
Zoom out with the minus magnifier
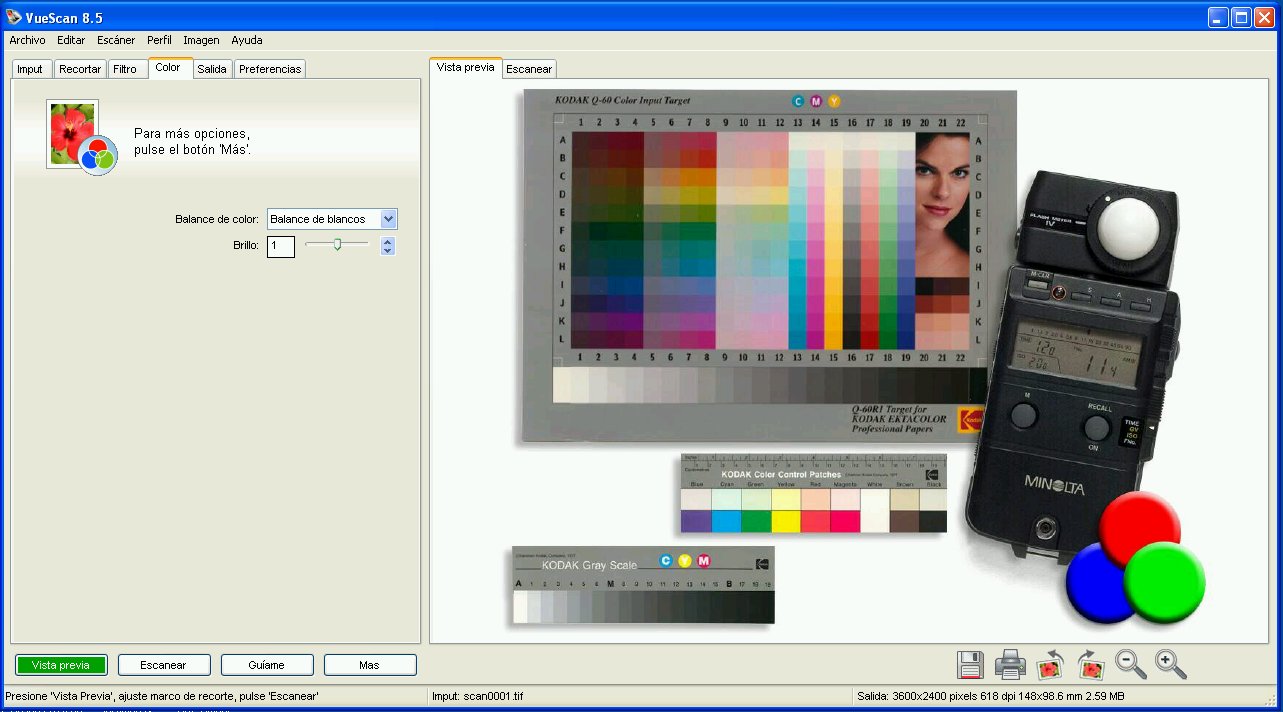click(1131, 664)
